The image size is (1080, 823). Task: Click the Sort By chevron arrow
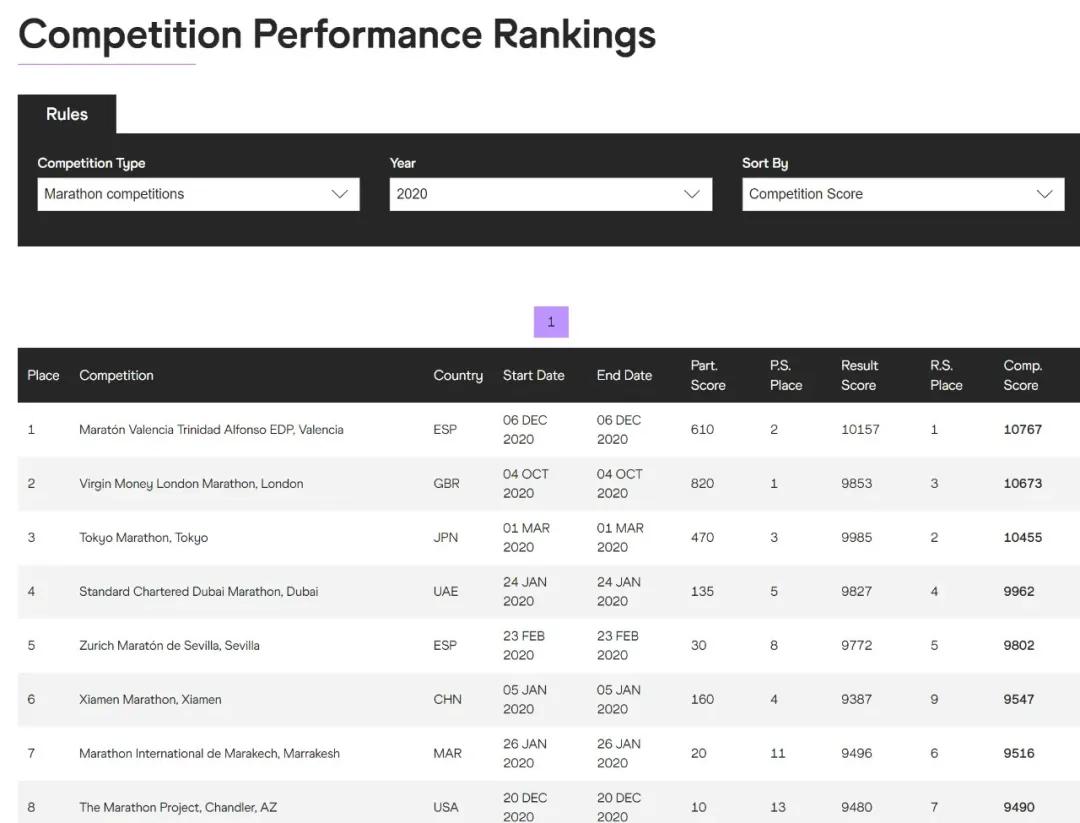1045,194
